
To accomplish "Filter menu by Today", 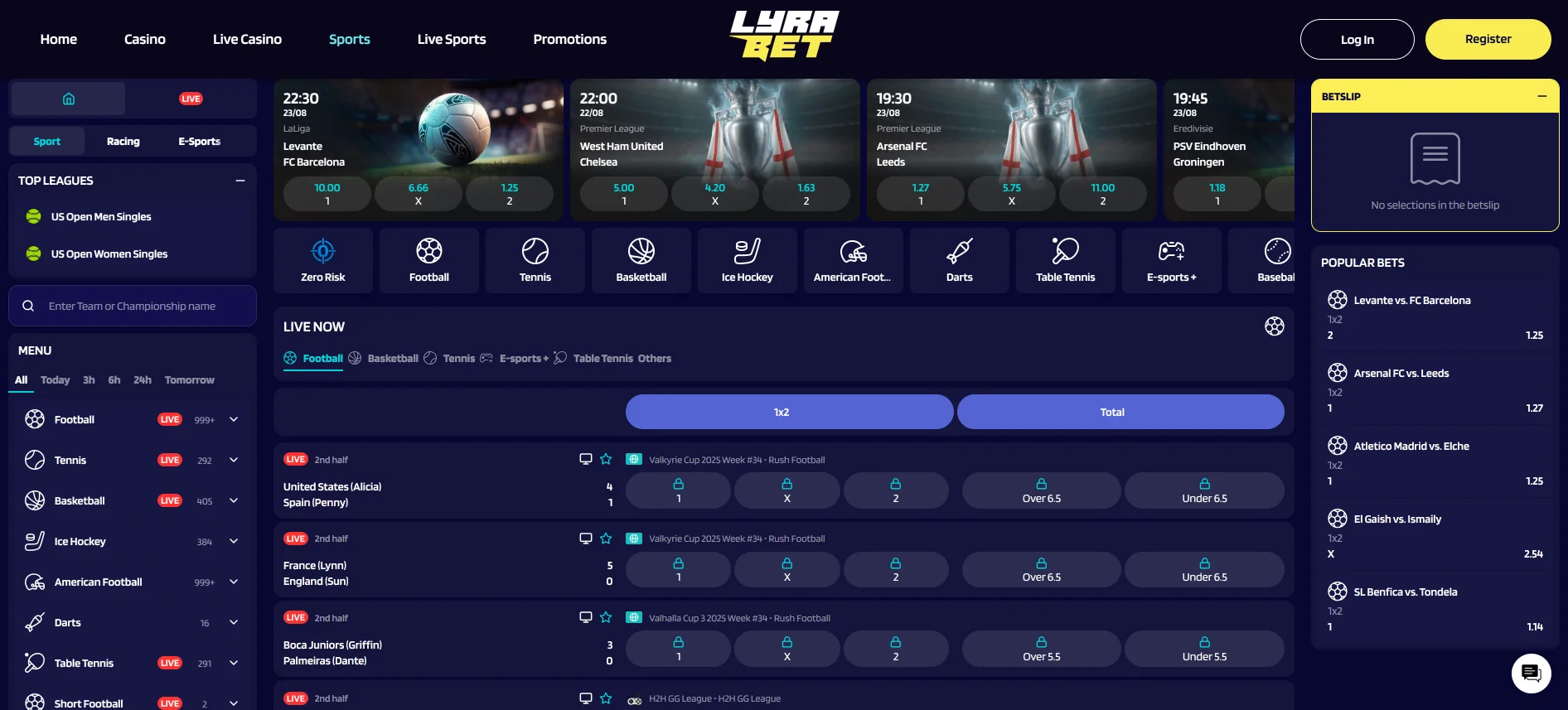I will (55, 379).
